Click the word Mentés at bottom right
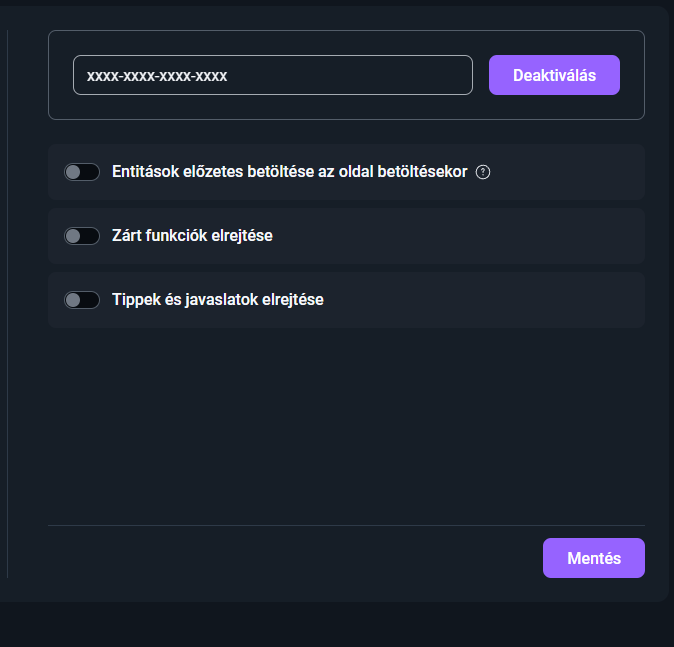This screenshot has height=647, width=674. pyautogui.click(x=594, y=558)
